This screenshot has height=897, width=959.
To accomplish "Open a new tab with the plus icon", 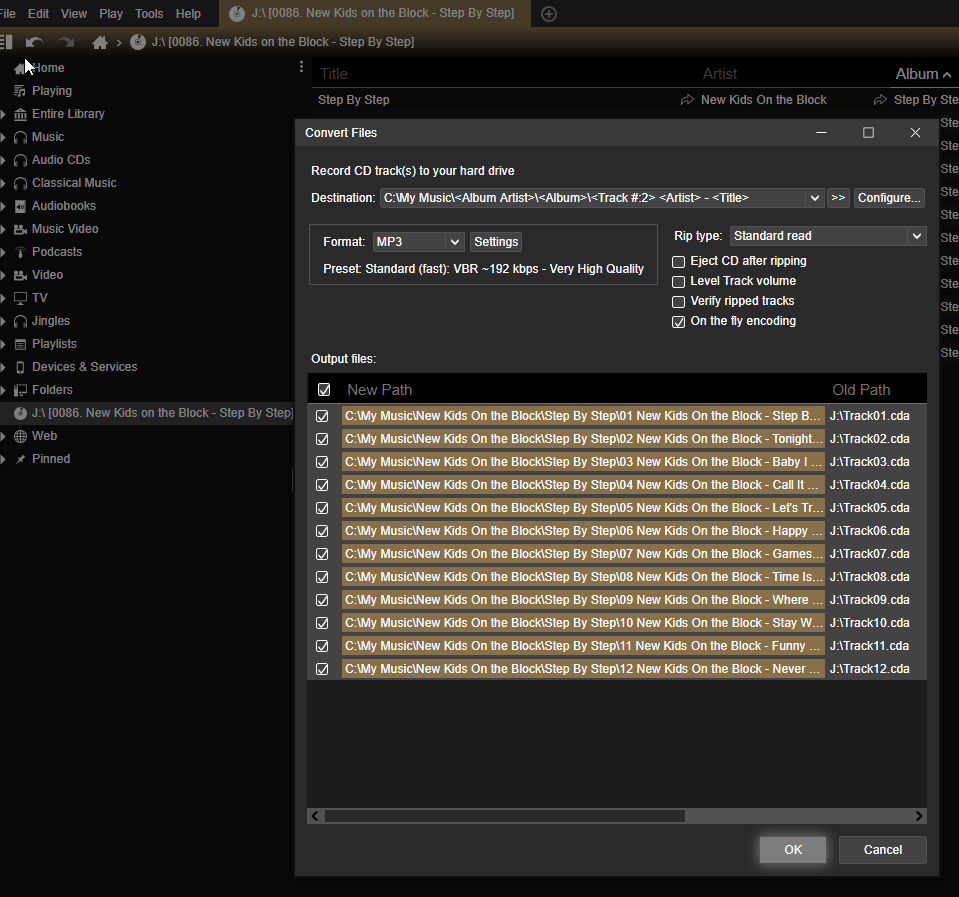I will tap(549, 14).
